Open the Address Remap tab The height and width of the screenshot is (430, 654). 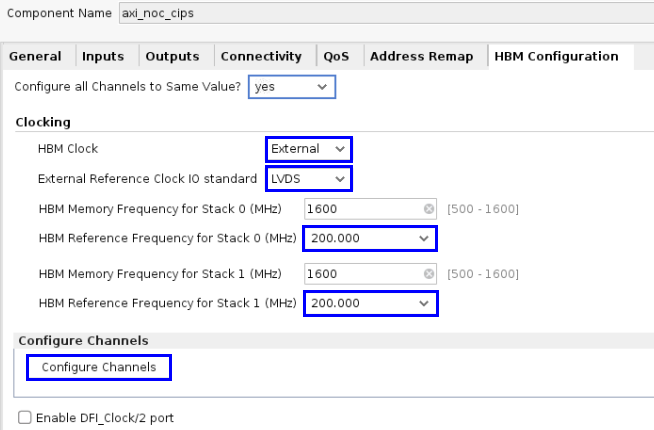(421, 57)
